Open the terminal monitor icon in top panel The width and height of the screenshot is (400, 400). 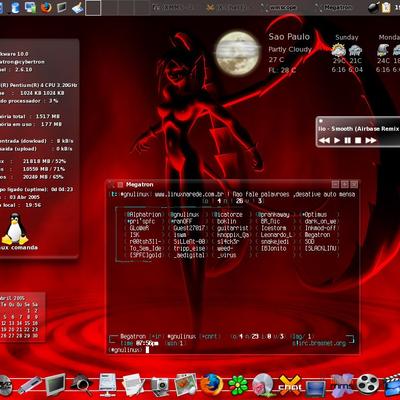61,7
